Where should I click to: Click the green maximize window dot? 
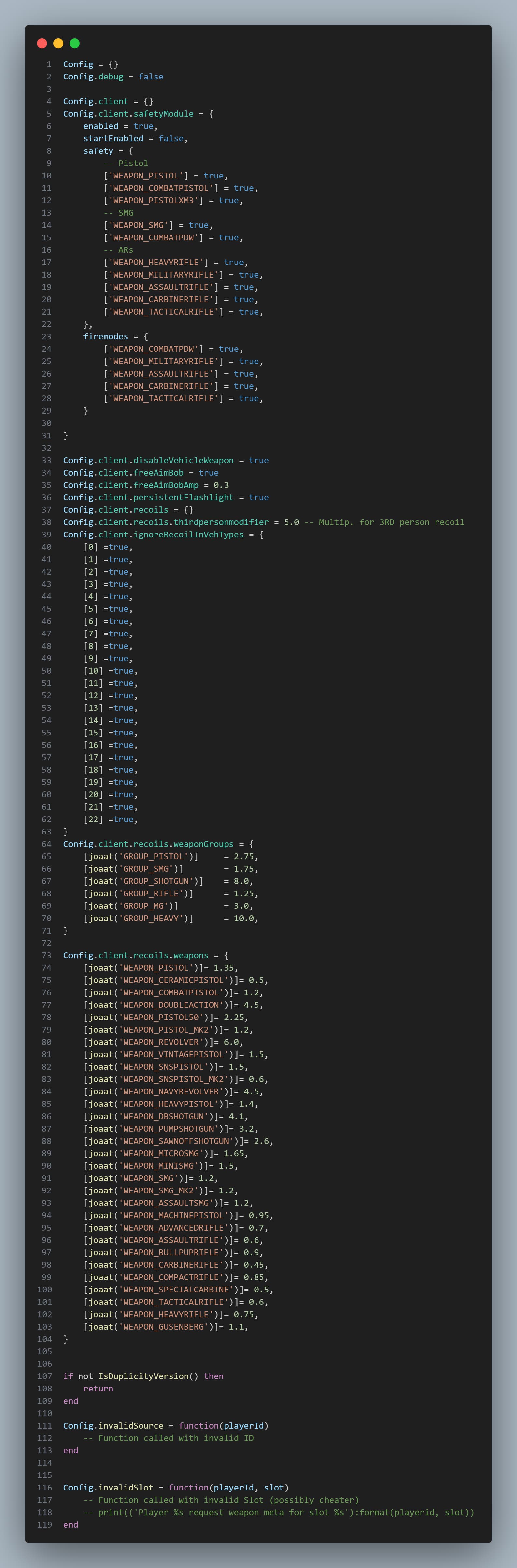[75, 43]
